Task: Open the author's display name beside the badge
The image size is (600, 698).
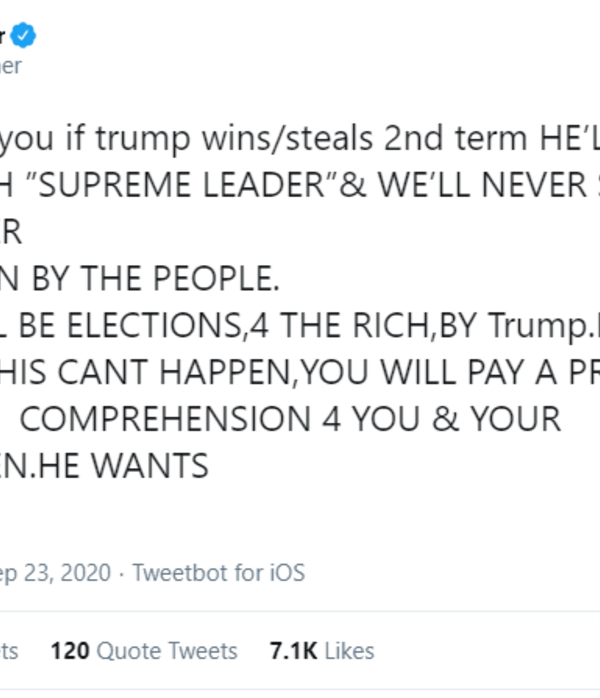Action: pos(5,38)
